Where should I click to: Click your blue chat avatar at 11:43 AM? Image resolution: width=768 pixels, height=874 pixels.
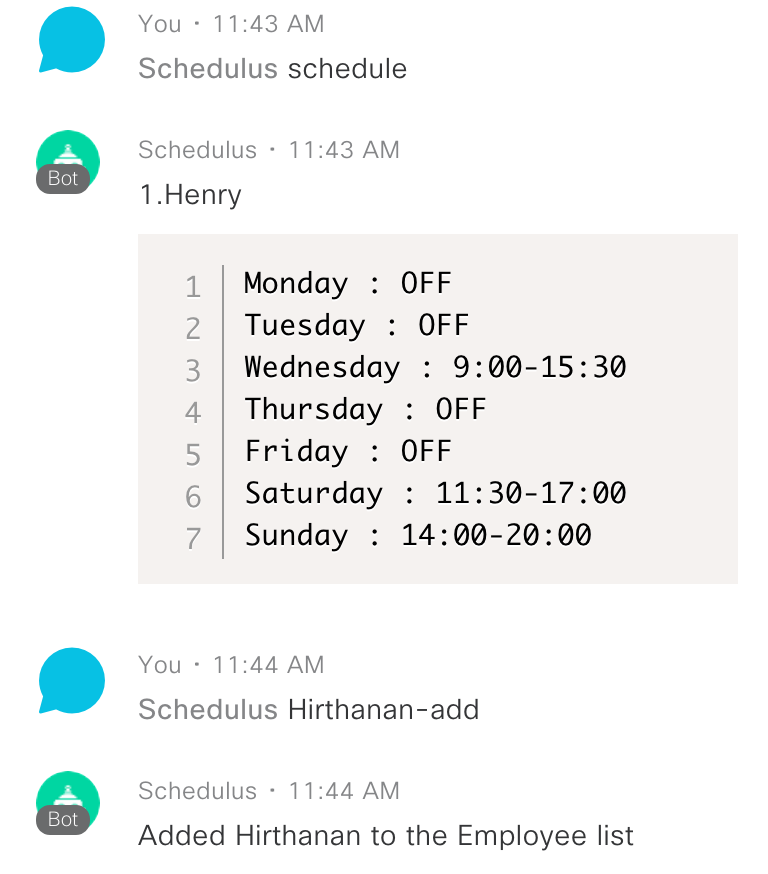click(71, 40)
